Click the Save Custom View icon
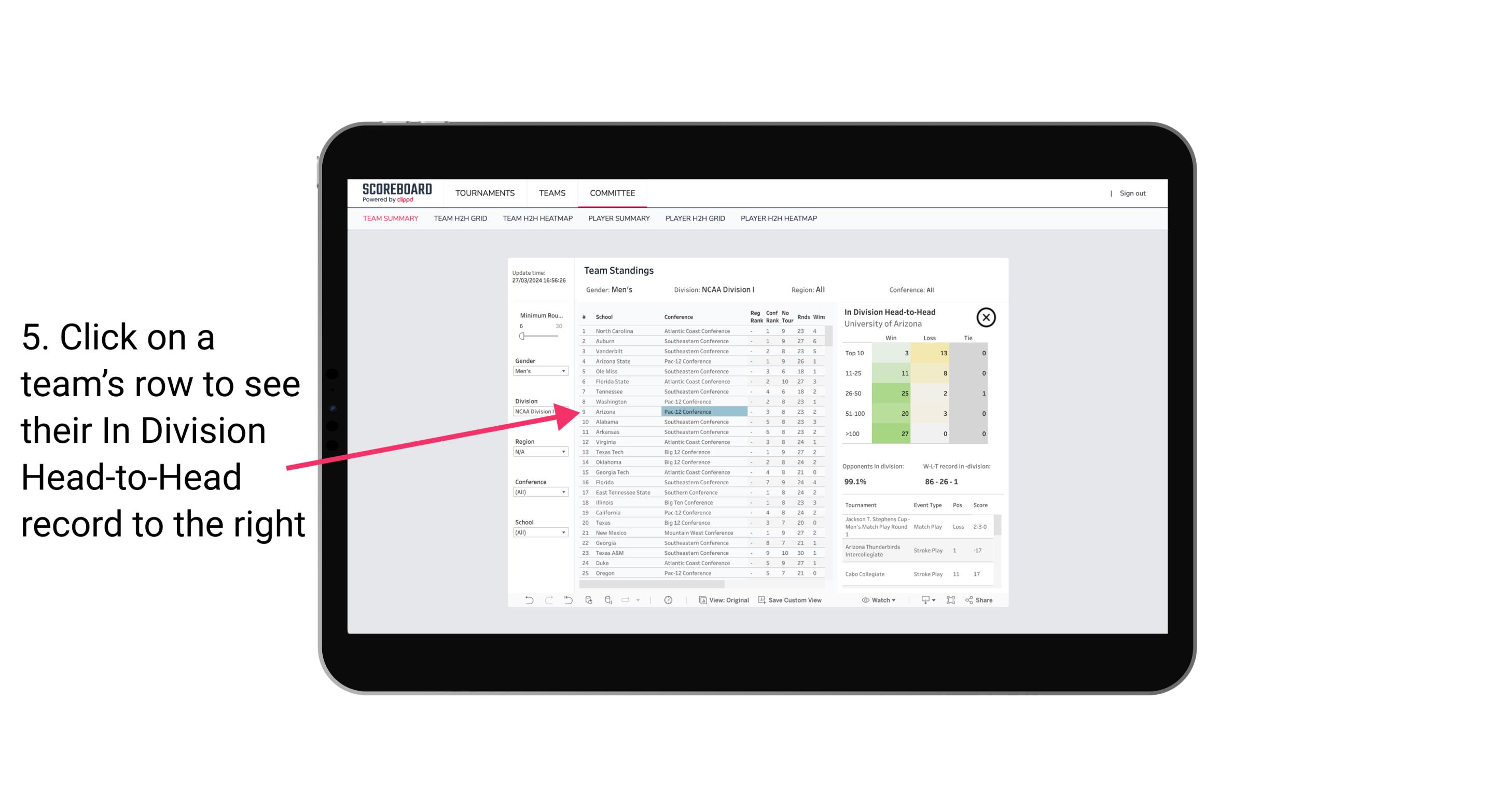 point(762,600)
